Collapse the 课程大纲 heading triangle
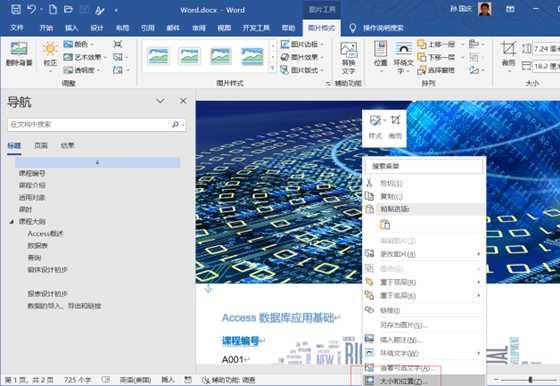This screenshot has height=386, width=560. pyautogui.click(x=11, y=222)
